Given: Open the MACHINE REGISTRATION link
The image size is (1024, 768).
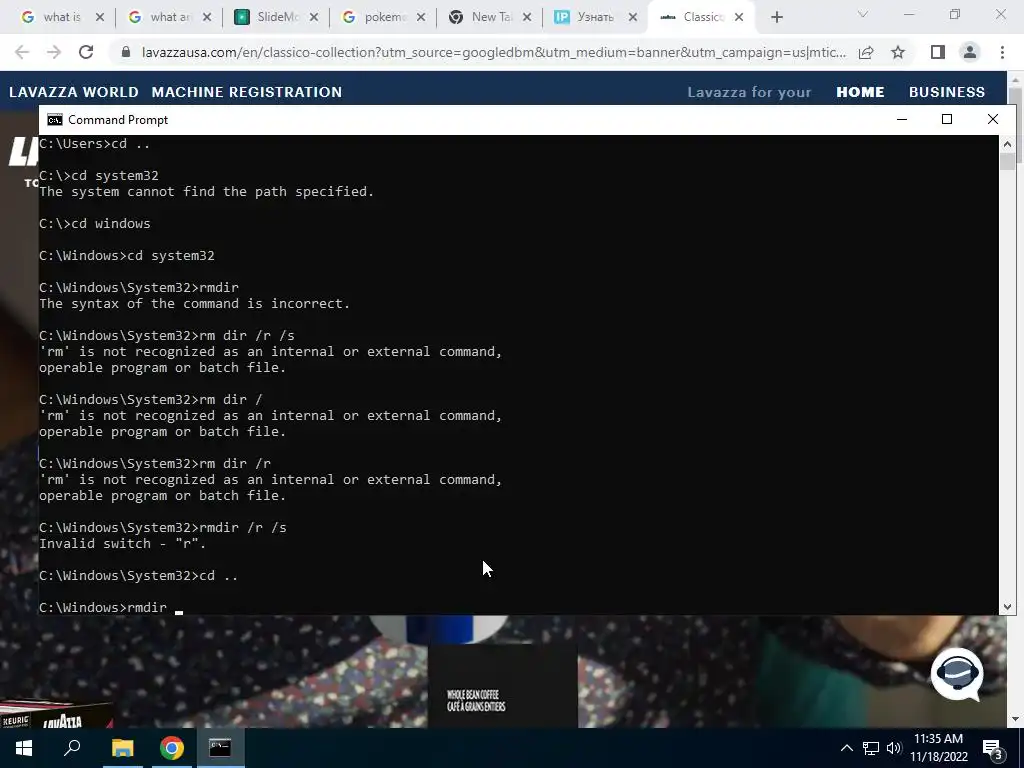Looking at the screenshot, I should pyautogui.click(x=247, y=92).
